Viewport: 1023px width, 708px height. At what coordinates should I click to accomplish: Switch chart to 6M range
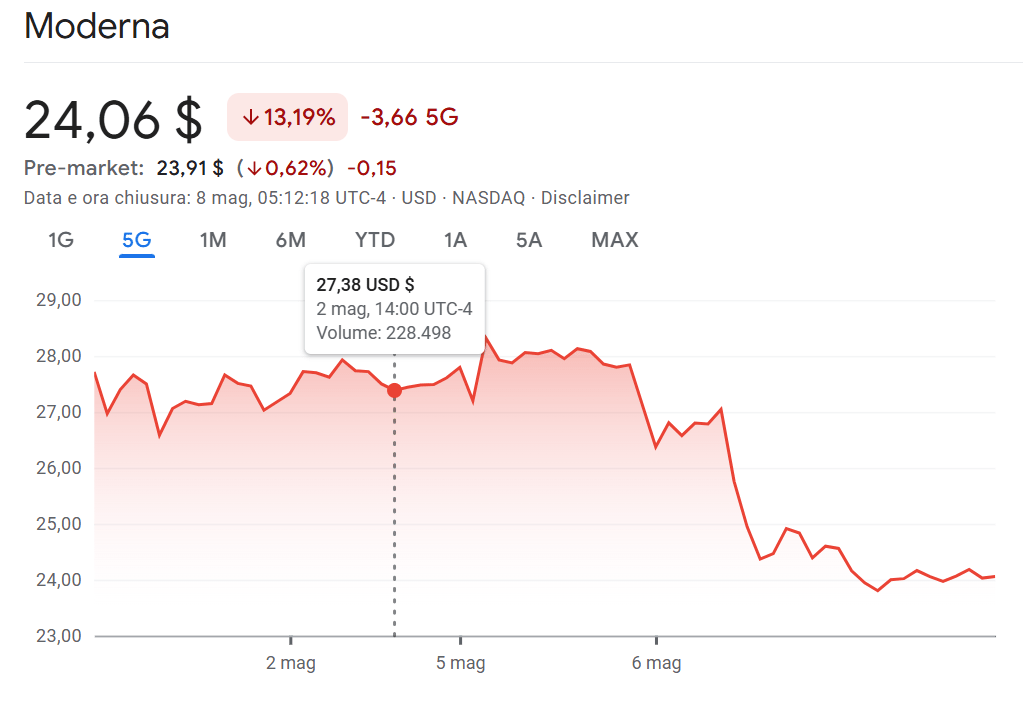tap(290, 240)
